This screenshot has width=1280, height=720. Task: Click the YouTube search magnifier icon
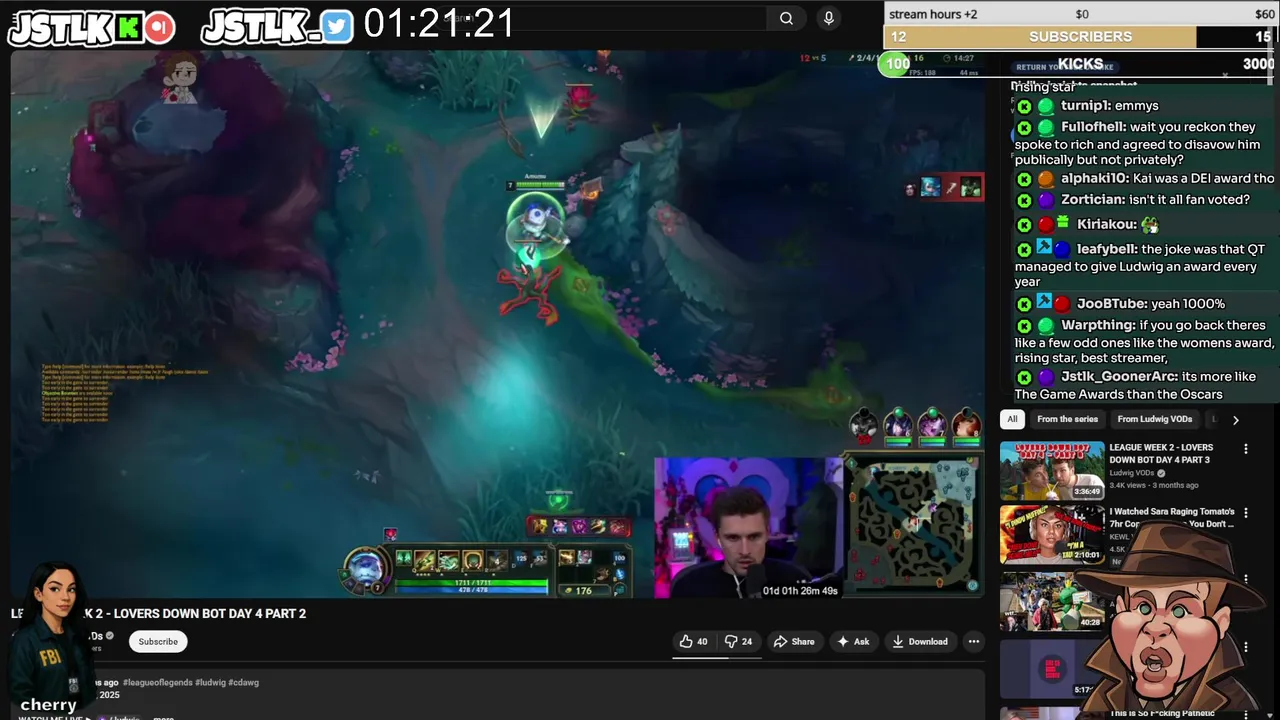pyautogui.click(x=786, y=18)
